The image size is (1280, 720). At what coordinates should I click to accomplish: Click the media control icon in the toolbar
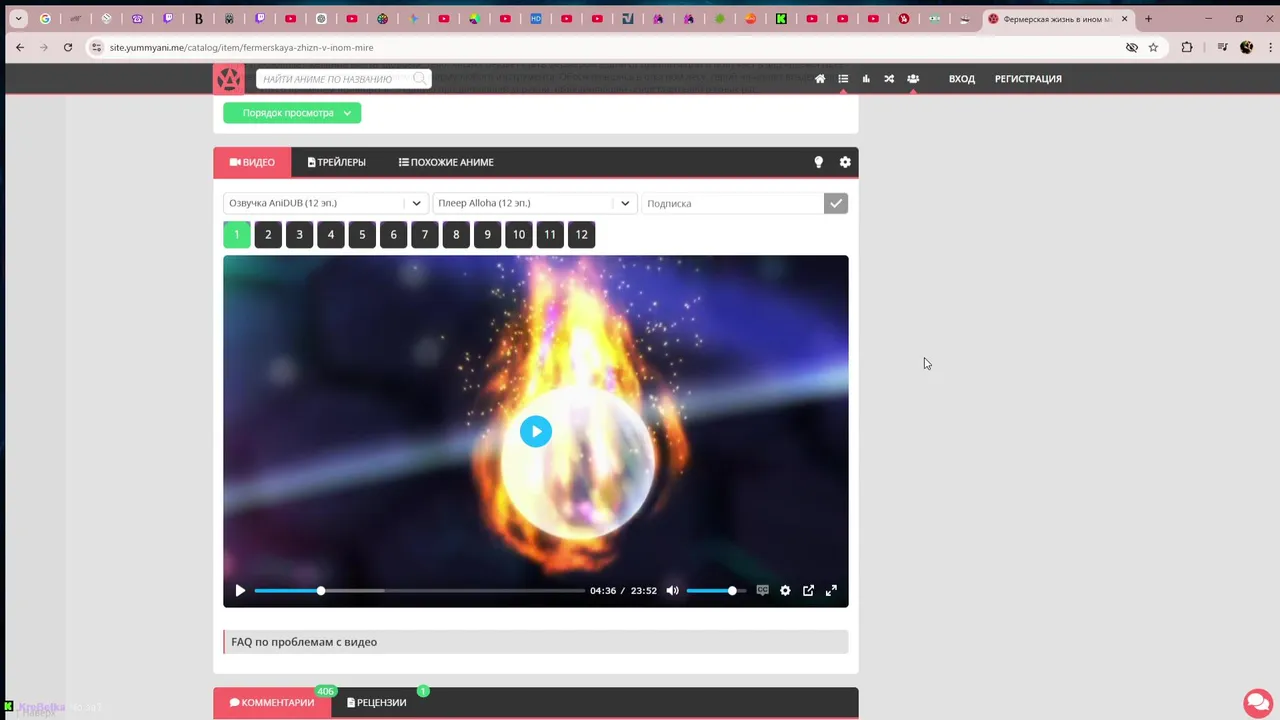[x=1222, y=47]
